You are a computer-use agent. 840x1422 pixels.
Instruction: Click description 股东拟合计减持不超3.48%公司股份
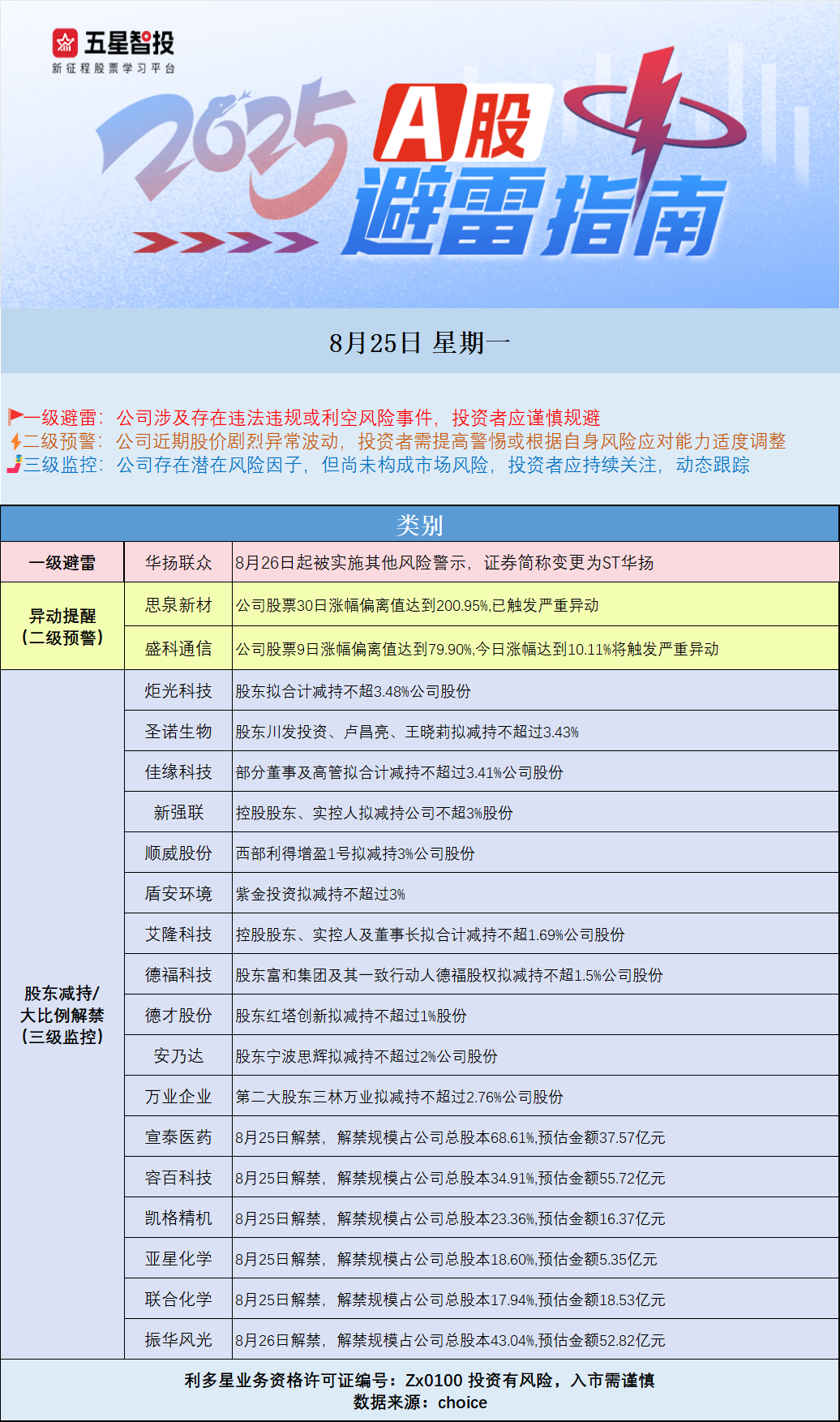[x=353, y=692]
